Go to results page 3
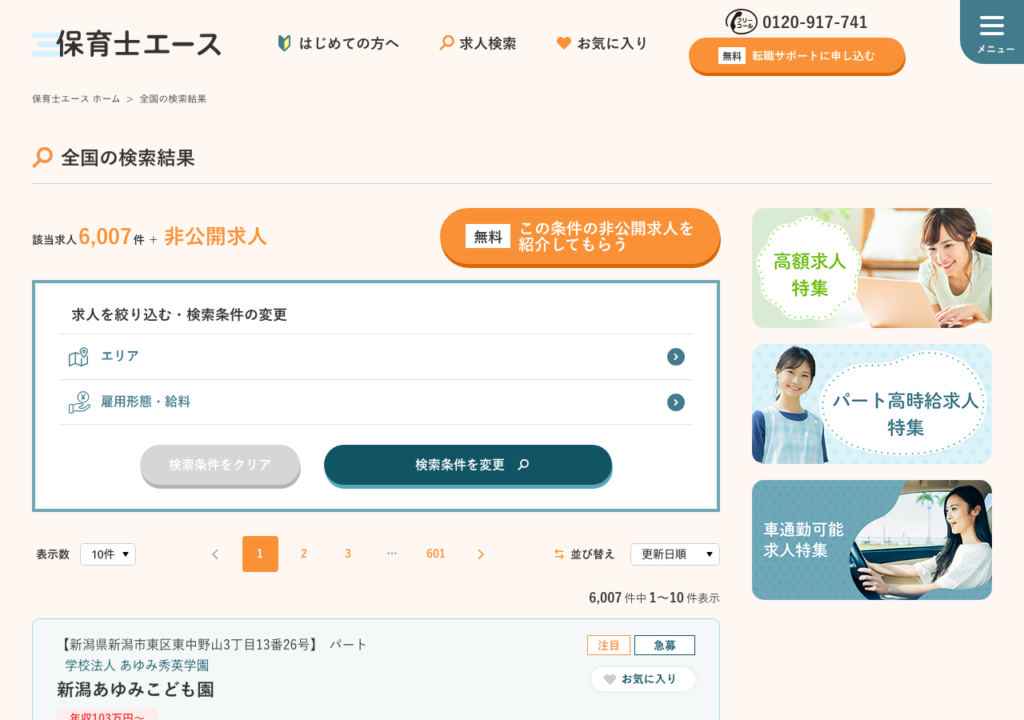1024x720 pixels. coord(348,554)
